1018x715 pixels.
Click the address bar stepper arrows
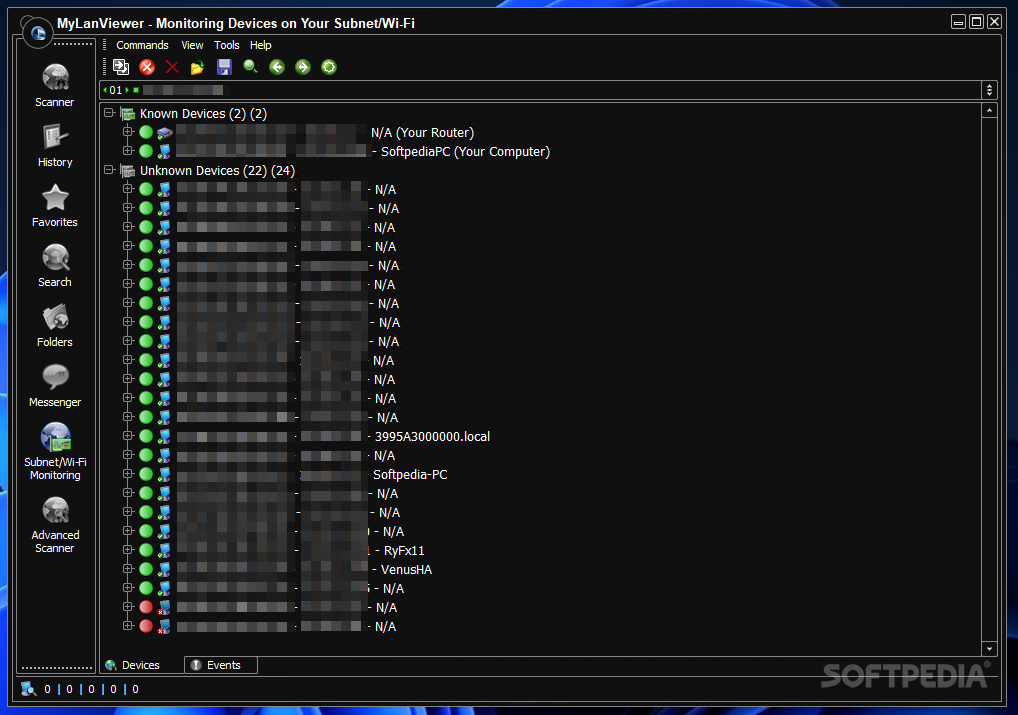989,90
